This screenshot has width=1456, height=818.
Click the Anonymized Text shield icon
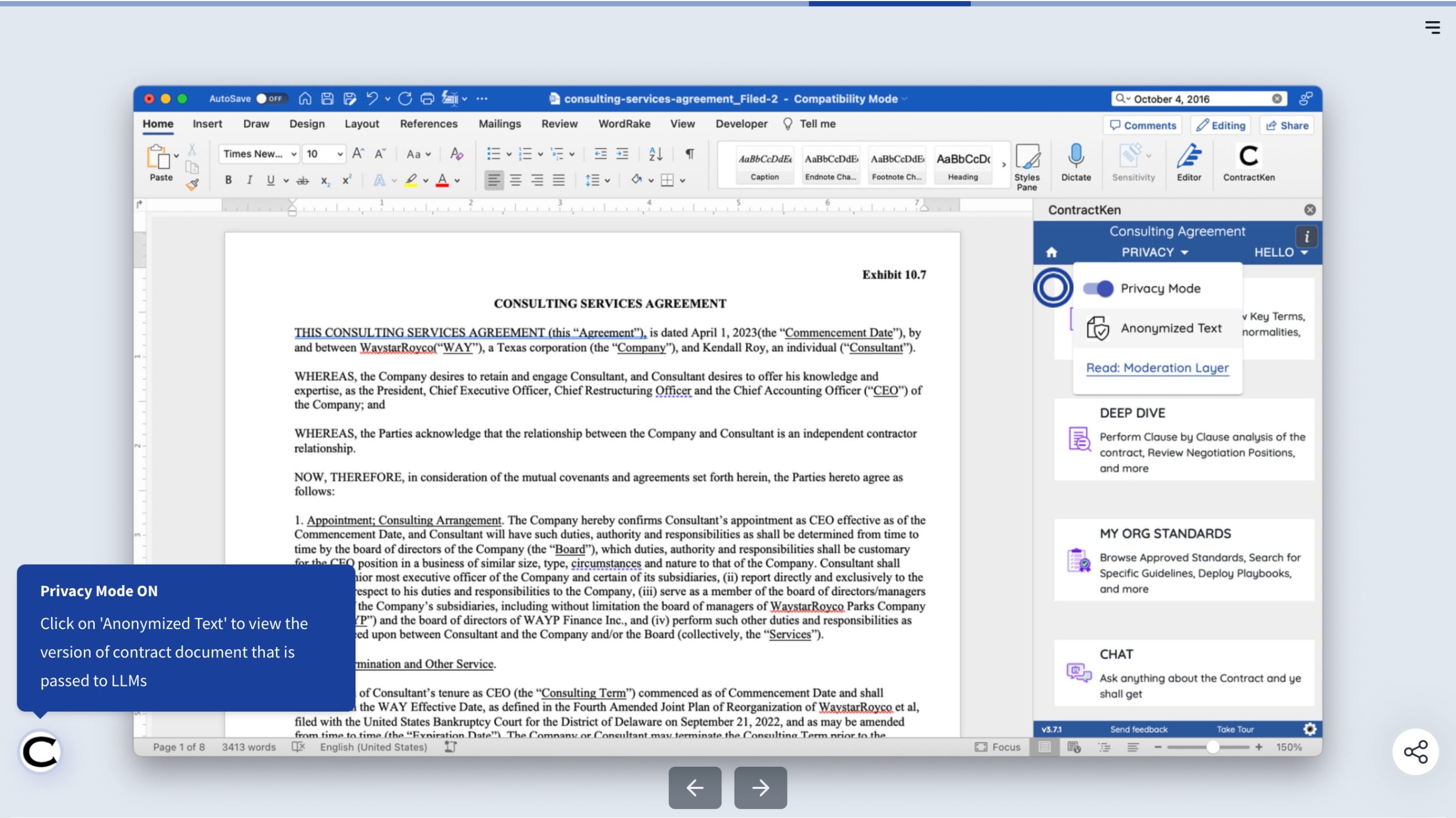tap(1098, 328)
